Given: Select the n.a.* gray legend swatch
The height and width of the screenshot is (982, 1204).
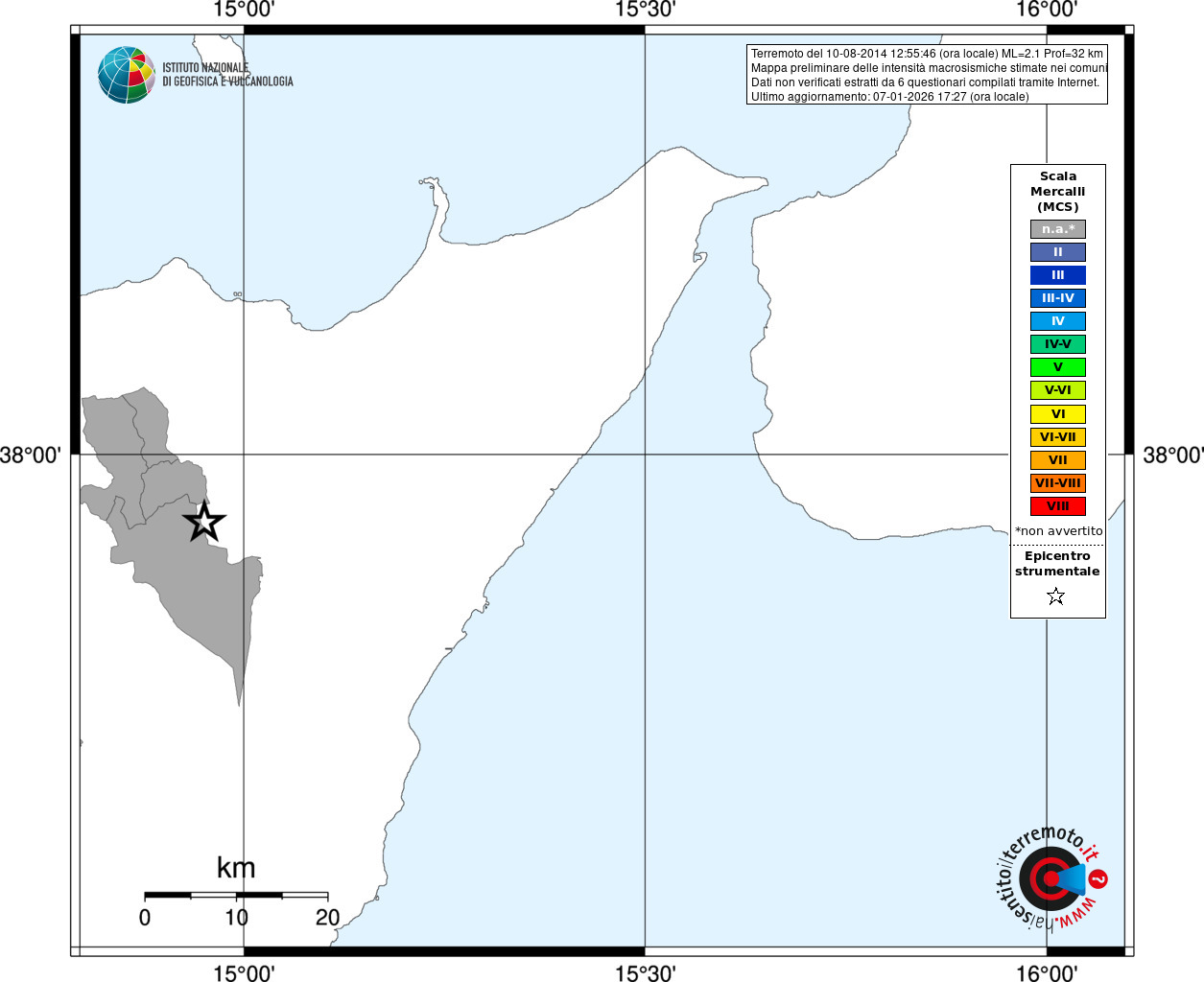Looking at the screenshot, I should (1058, 229).
